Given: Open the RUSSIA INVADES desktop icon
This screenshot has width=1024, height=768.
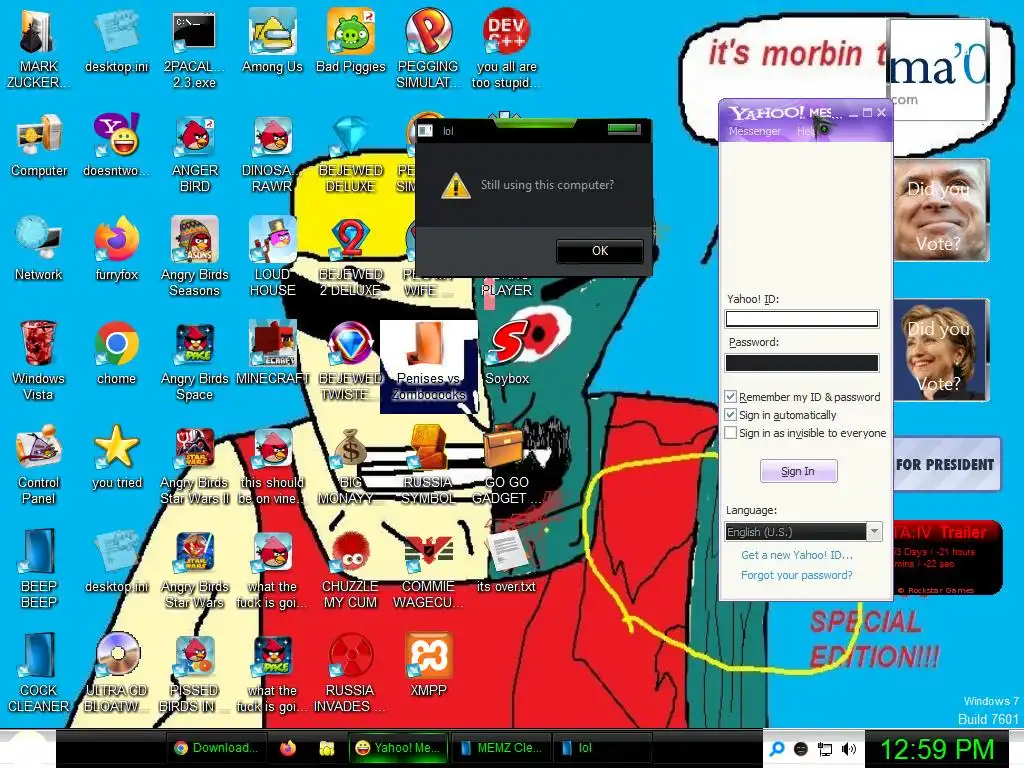Looking at the screenshot, I should (350, 672).
